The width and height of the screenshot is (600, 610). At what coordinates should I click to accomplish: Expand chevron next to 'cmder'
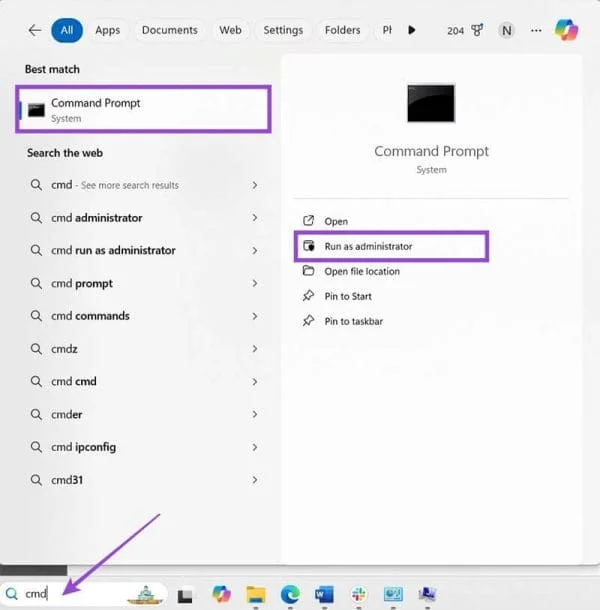(255, 414)
